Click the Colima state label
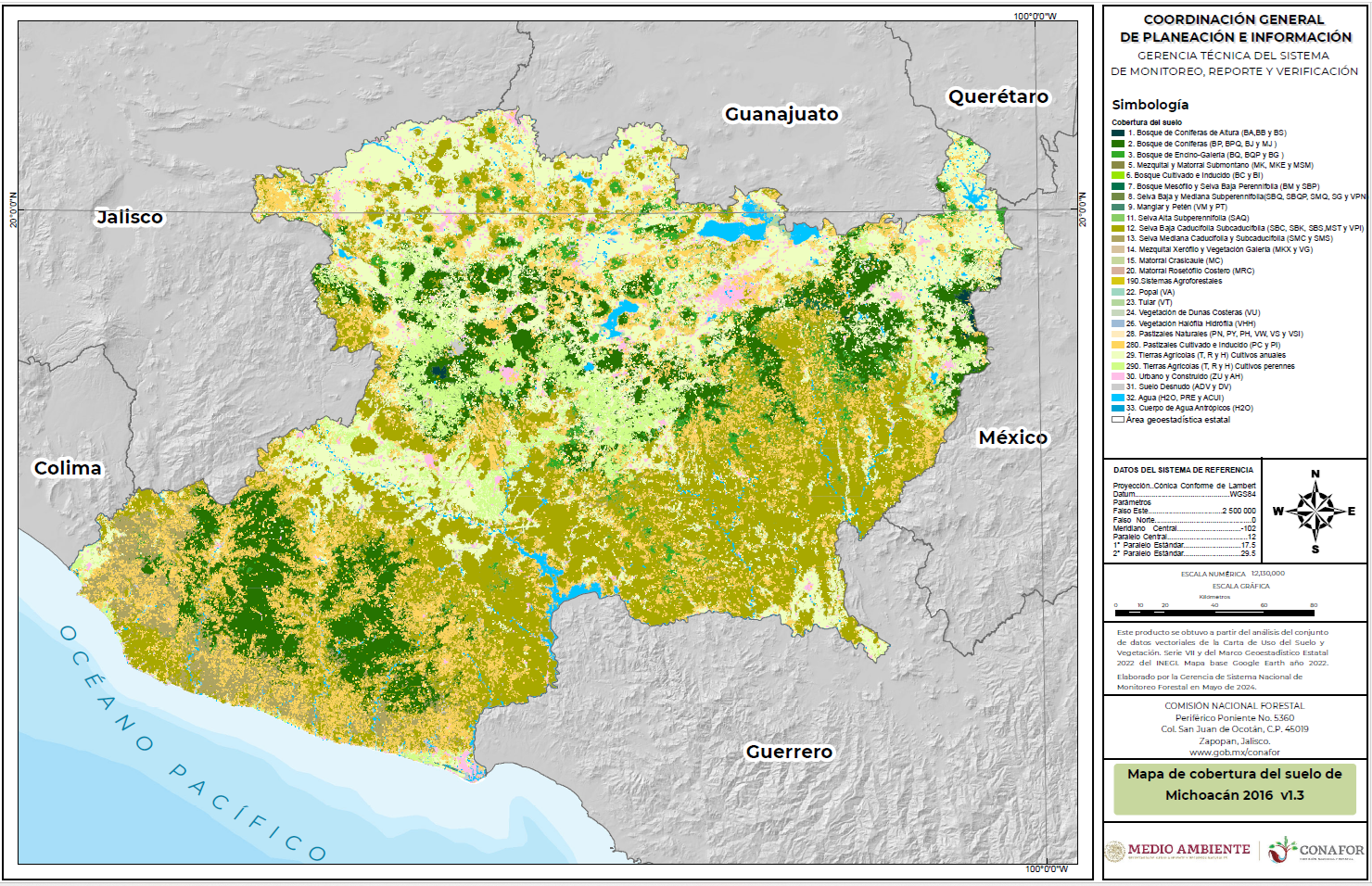Screen dimensions: 1372x886 point(68,468)
